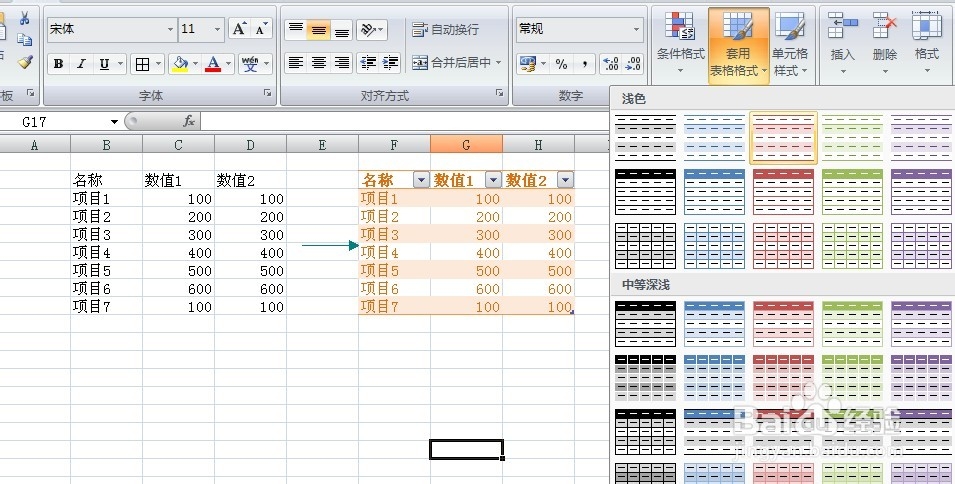Toggle bold formatting

coord(58,63)
